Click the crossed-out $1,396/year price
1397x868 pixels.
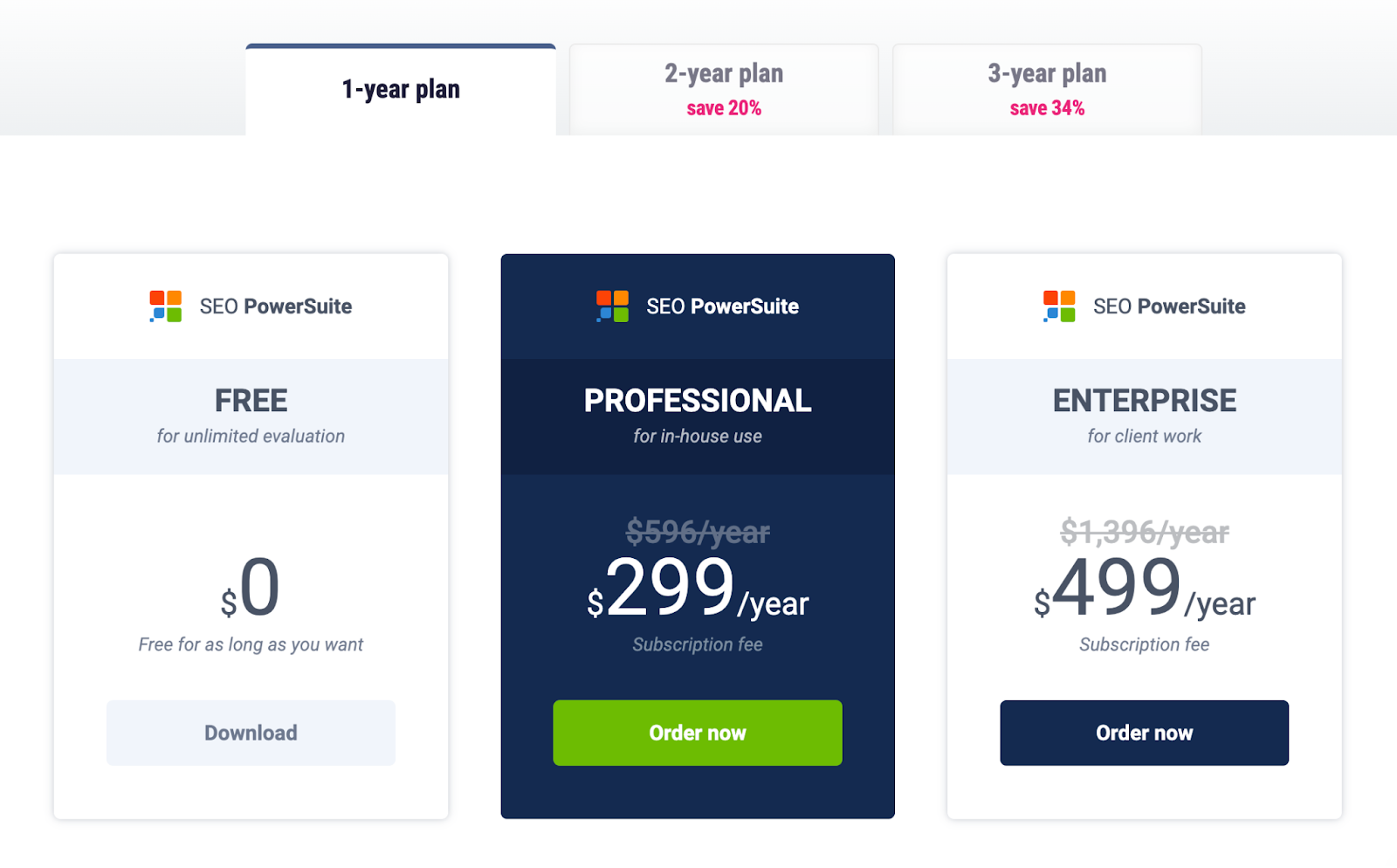tap(1144, 532)
